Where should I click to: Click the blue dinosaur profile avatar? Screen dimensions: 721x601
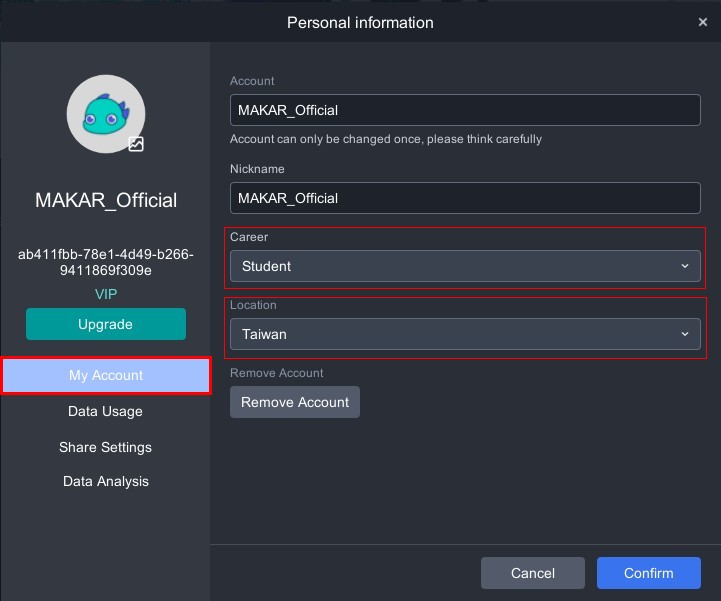coord(105,114)
